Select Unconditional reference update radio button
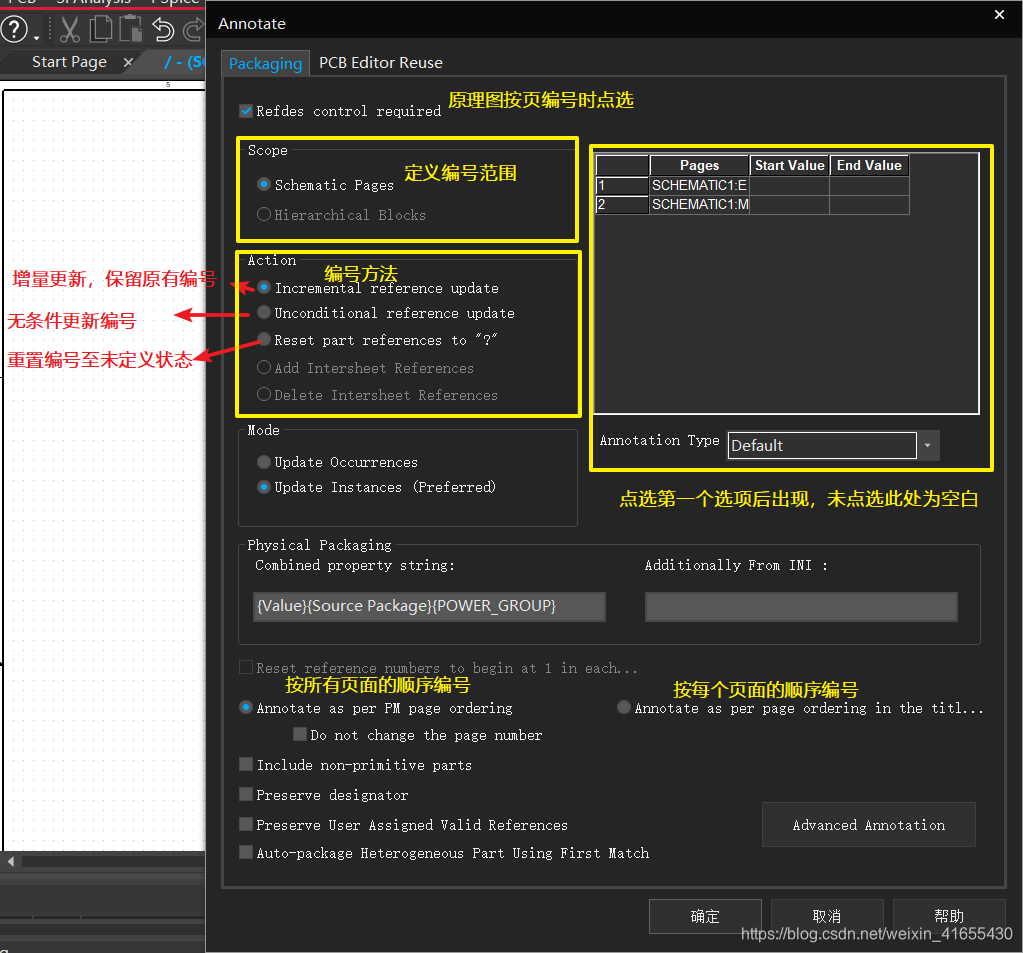This screenshot has height=953, width=1023. 264,313
